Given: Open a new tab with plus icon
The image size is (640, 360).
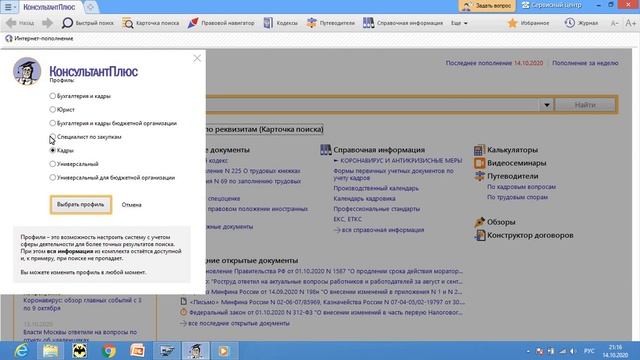Looking at the screenshot, I should (91, 7).
